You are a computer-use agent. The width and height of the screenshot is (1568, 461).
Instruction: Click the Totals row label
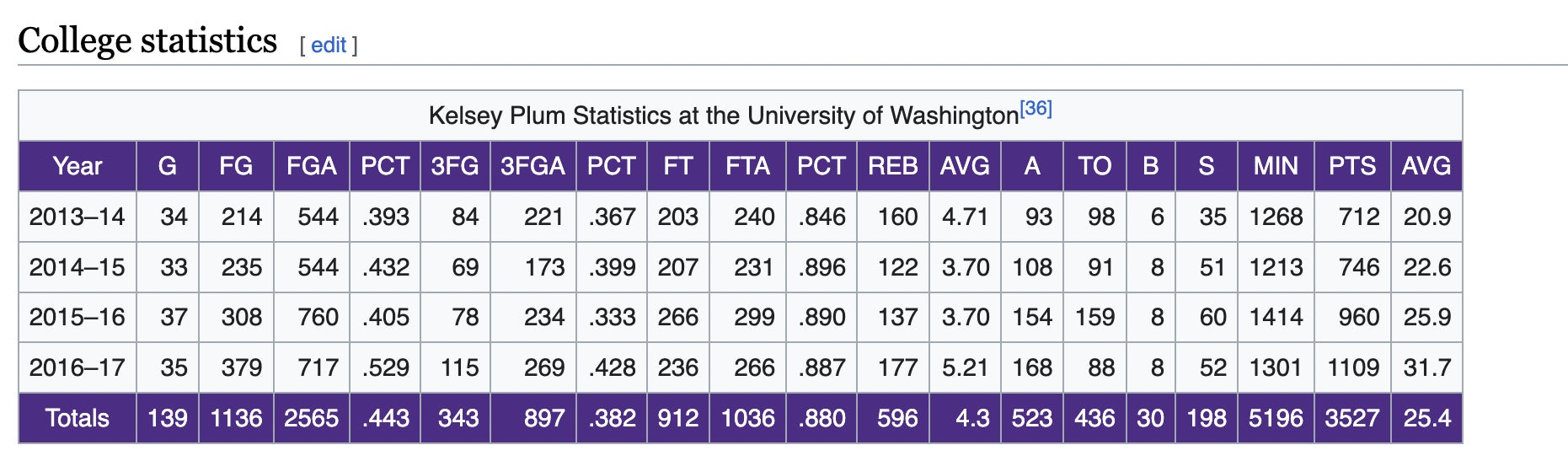[78, 418]
